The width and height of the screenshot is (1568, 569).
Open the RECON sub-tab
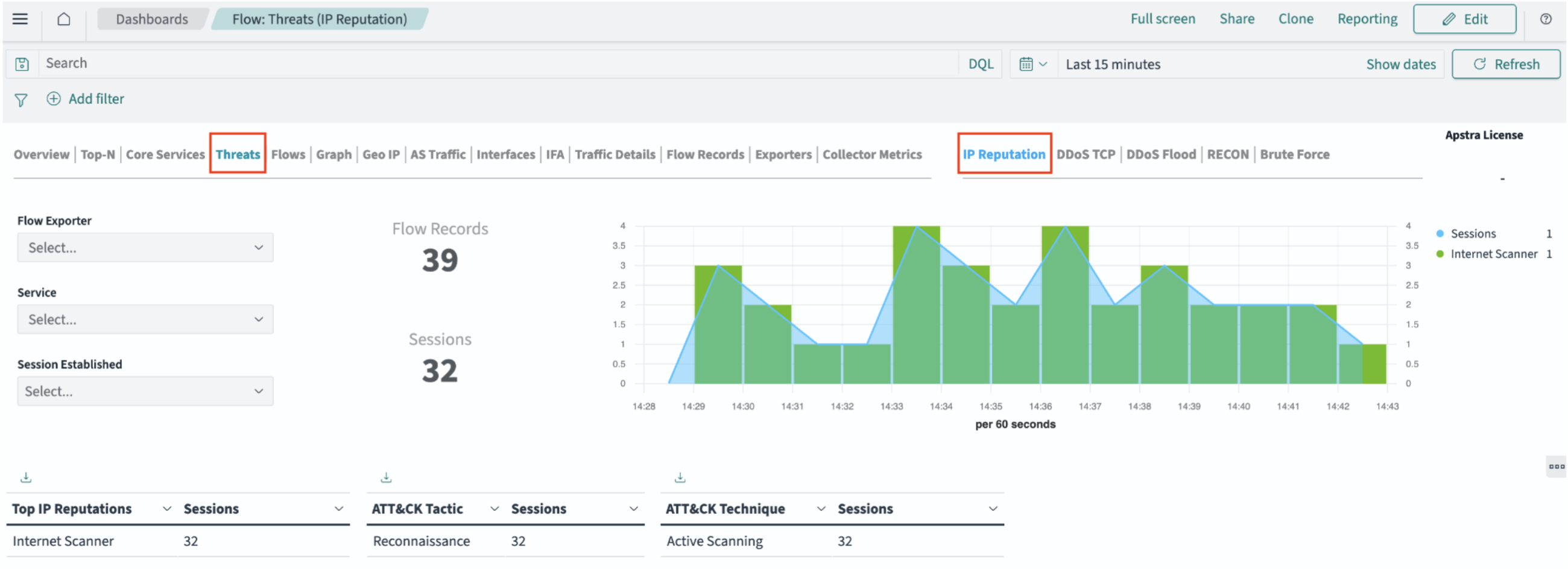1227,154
